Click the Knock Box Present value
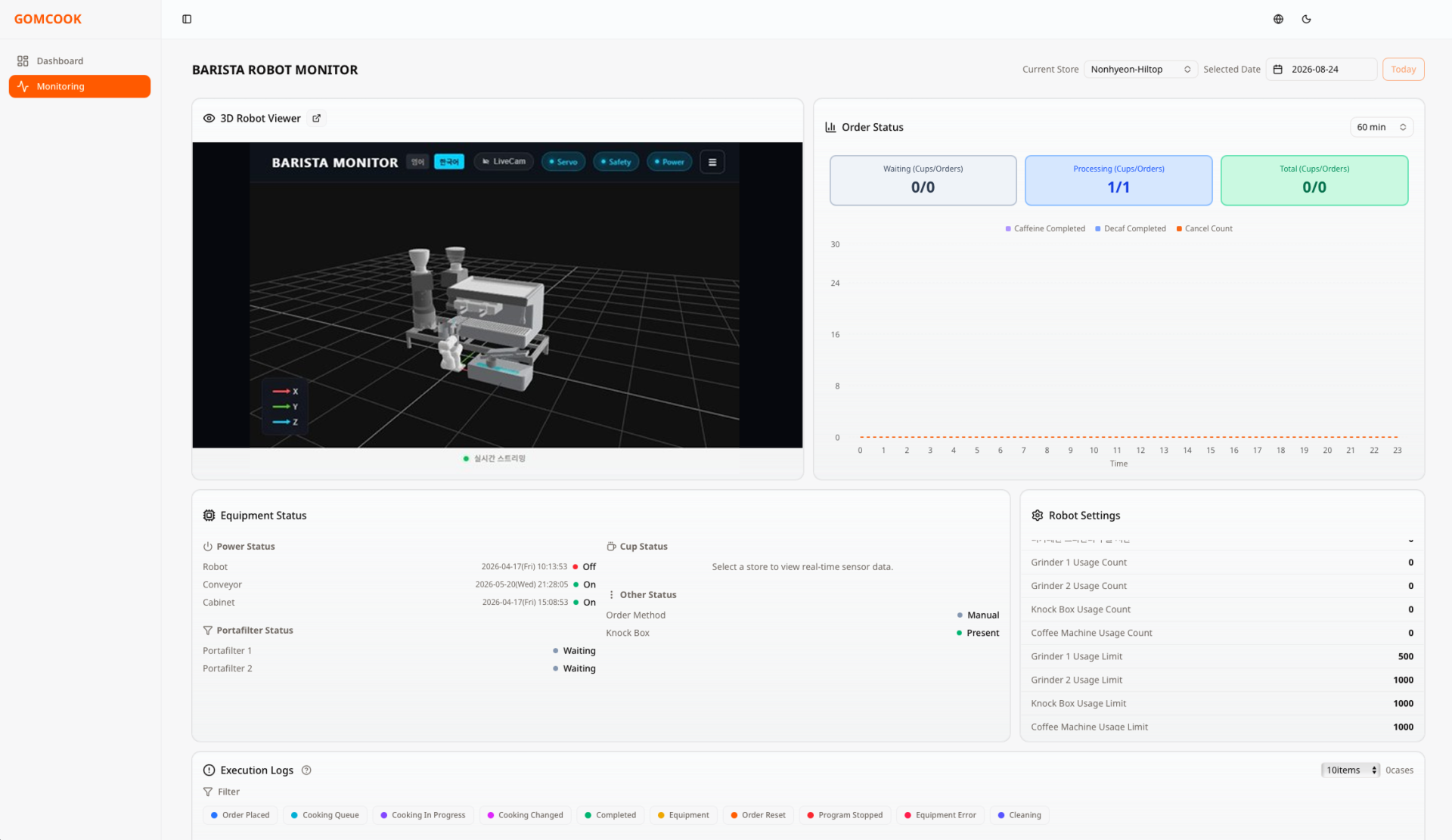Viewport: 1452px width, 840px height. coord(978,633)
